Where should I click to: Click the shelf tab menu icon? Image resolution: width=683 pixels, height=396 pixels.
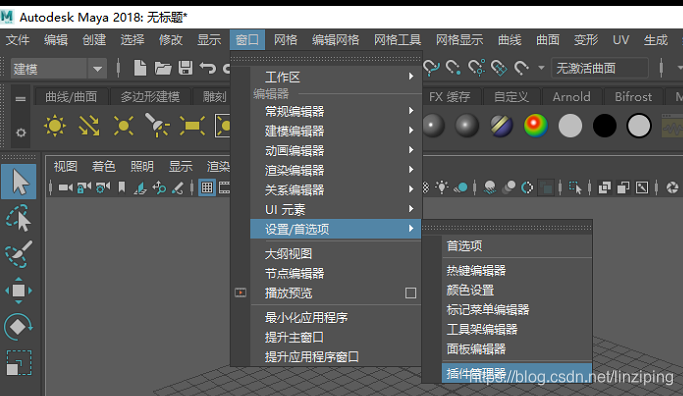20,99
